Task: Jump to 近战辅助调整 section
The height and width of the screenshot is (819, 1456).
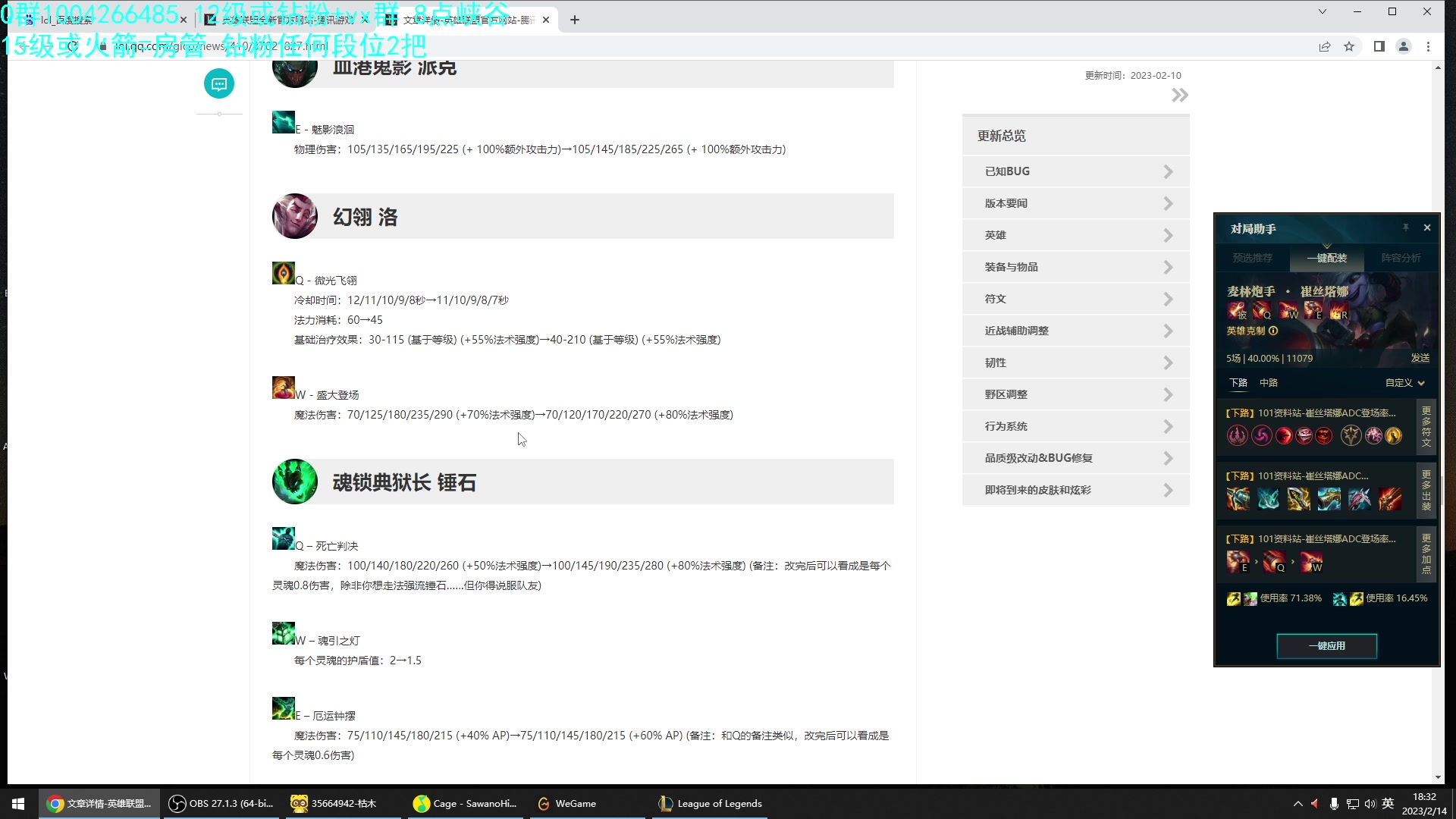Action: pyautogui.click(x=1075, y=331)
